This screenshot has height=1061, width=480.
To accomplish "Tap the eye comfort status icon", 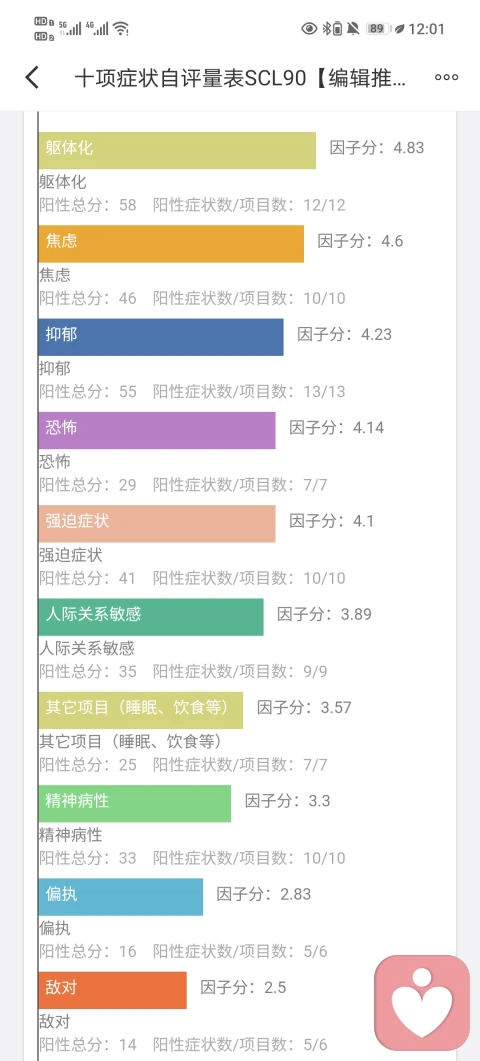I will pos(309,28).
